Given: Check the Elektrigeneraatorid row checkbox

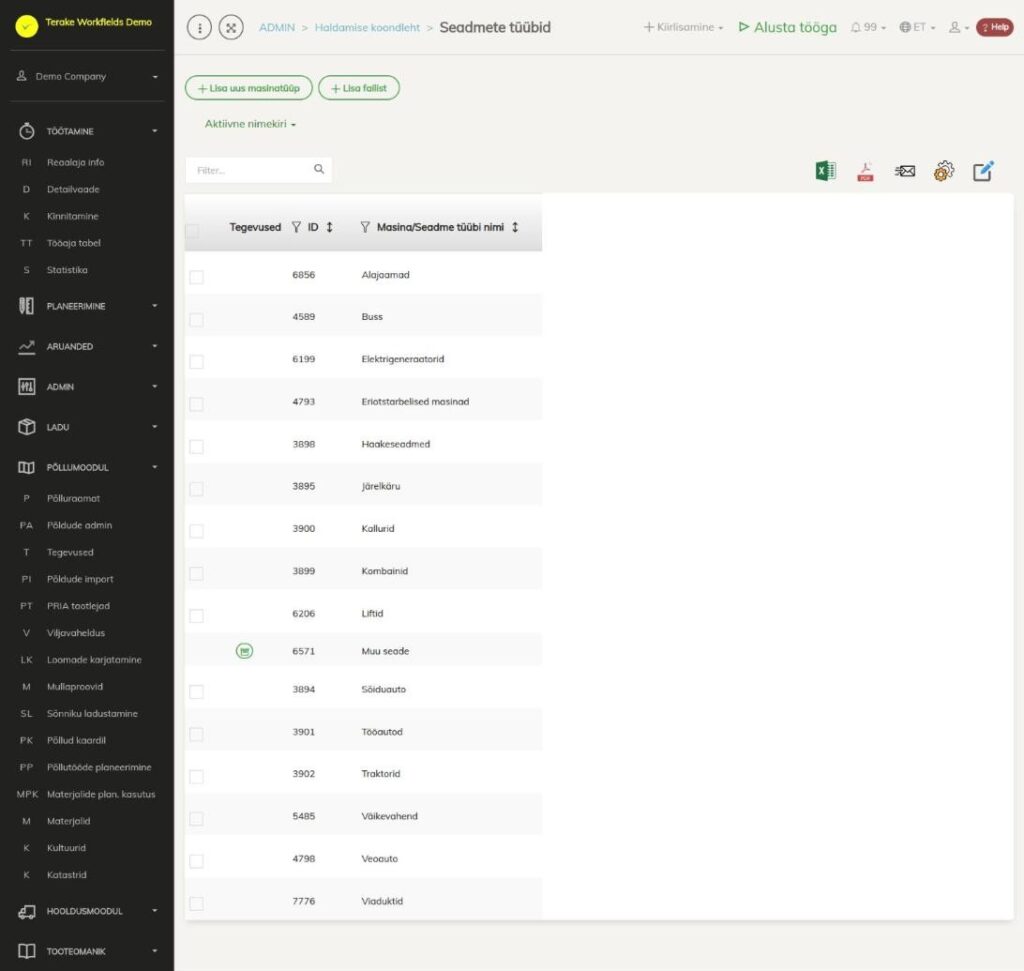Looking at the screenshot, I should click(196, 361).
